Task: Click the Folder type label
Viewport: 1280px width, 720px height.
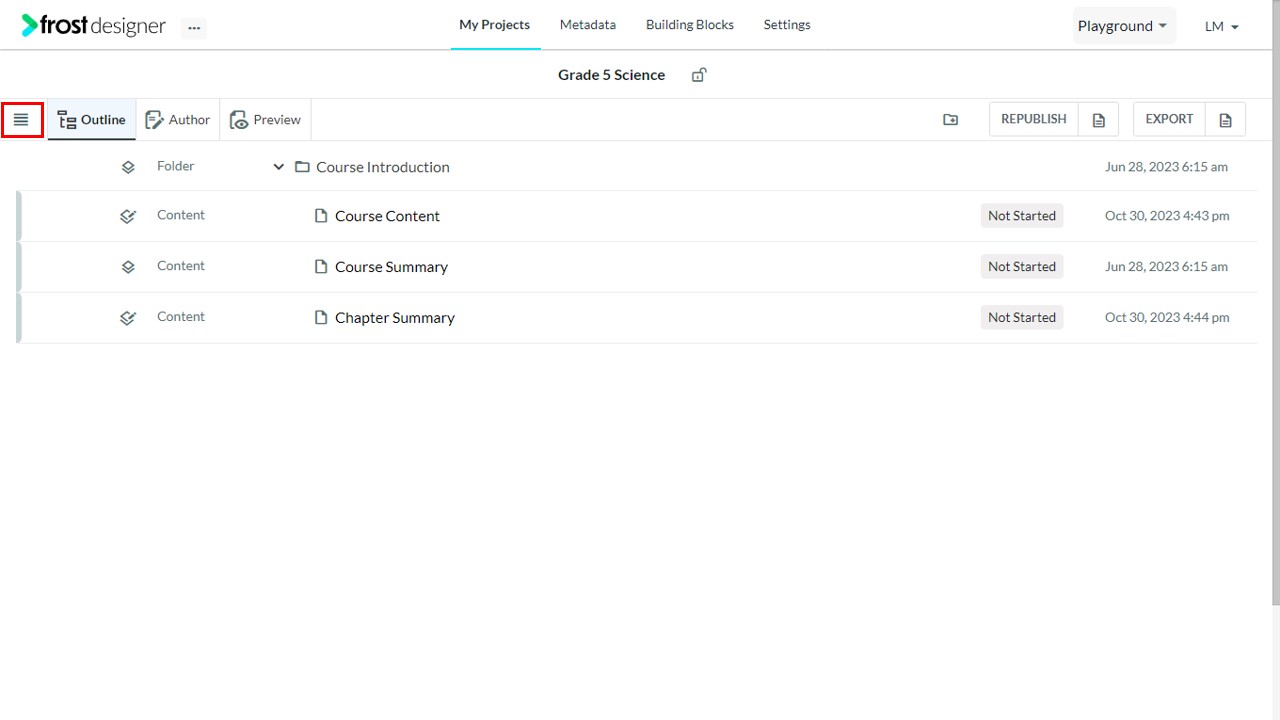Action: click(176, 166)
